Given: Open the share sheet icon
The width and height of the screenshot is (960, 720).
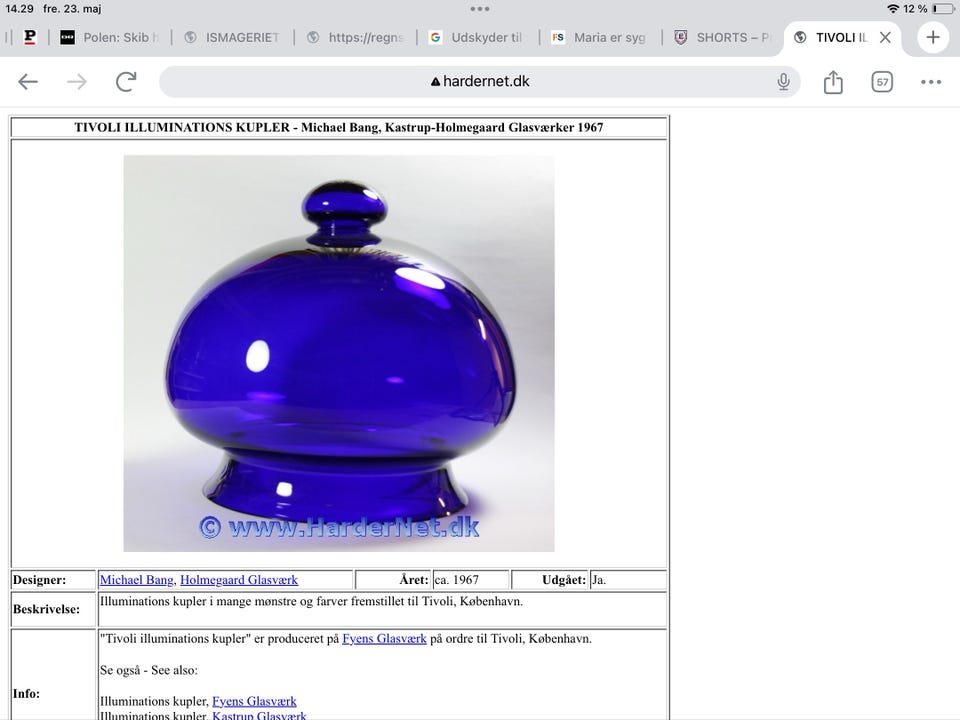Looking at the screenshot, I should (x=833, y=81).
